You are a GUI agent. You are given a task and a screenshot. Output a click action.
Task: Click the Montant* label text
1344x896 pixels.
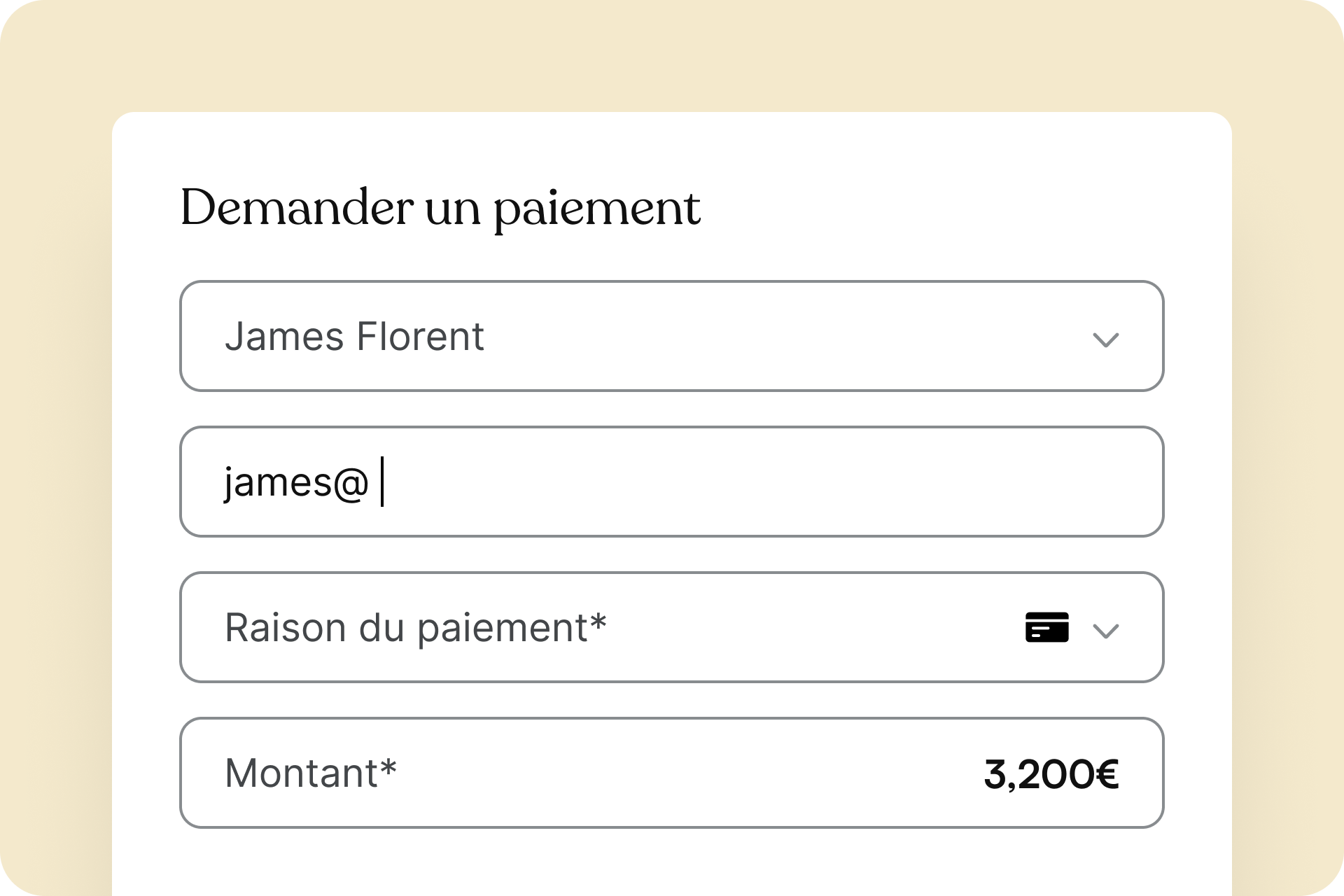311,773
